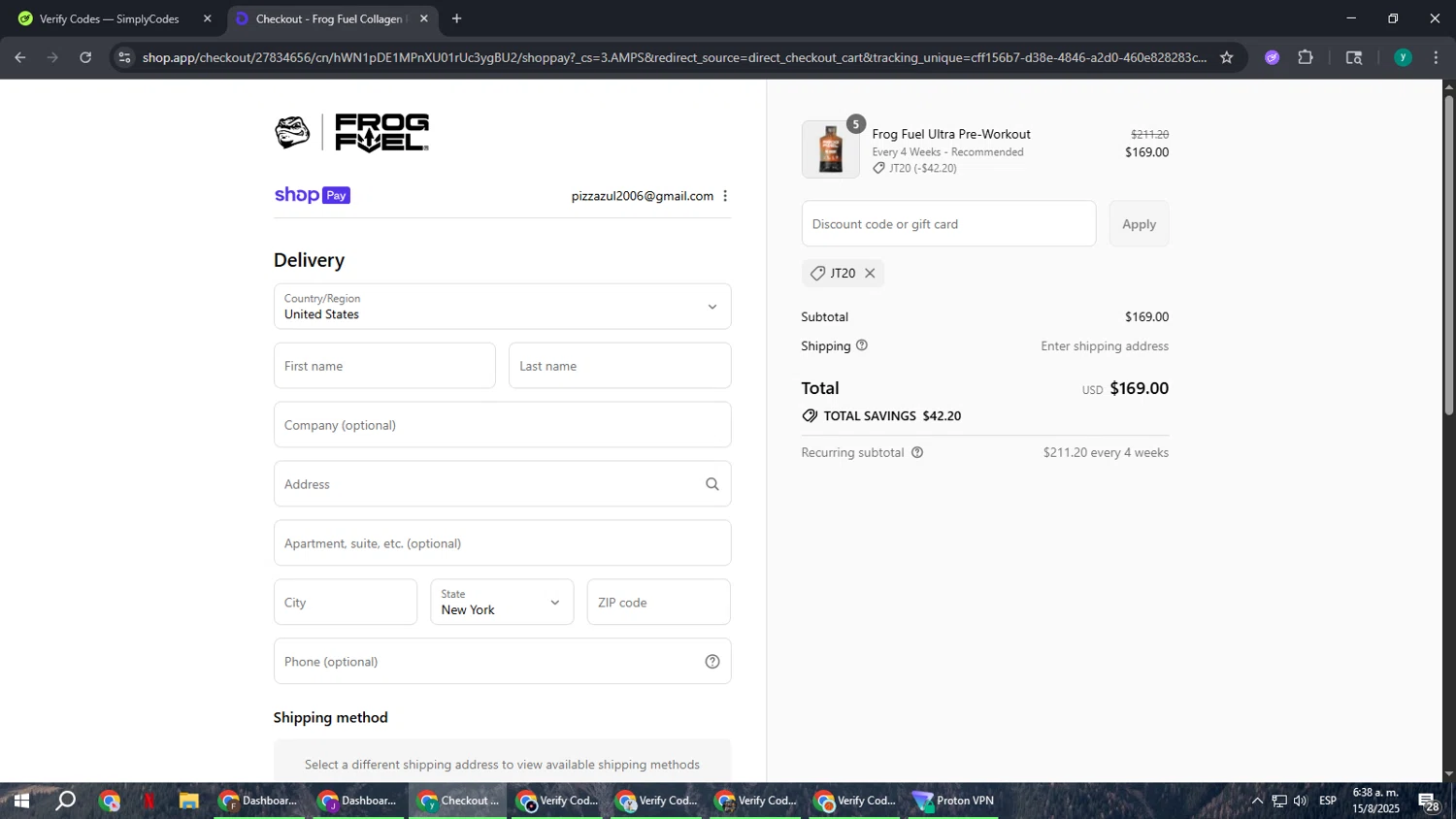The height and width of the screenshot is (819, 1456).
Task: Click the browser address bar URL
Action: click(674, 57)
